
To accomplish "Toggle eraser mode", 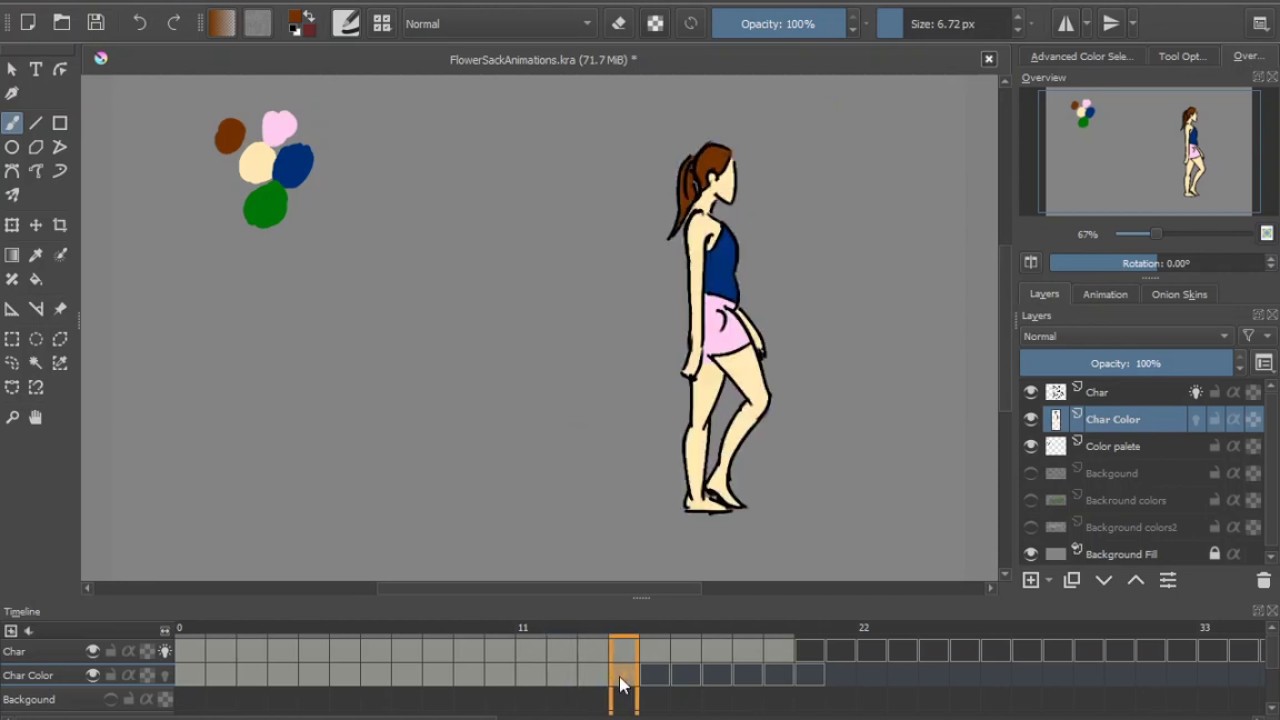I will 618,23.
